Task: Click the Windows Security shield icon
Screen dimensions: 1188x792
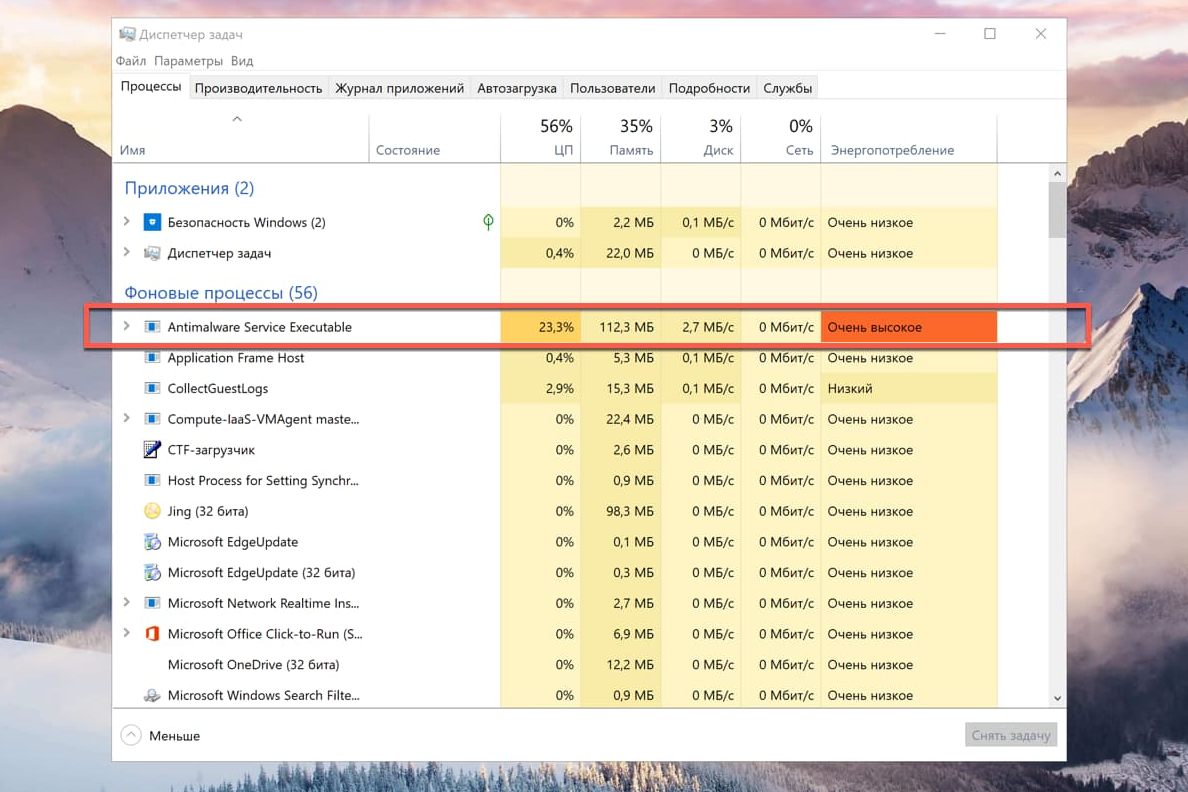Action: pyautogui.click(x=152, y=222)
